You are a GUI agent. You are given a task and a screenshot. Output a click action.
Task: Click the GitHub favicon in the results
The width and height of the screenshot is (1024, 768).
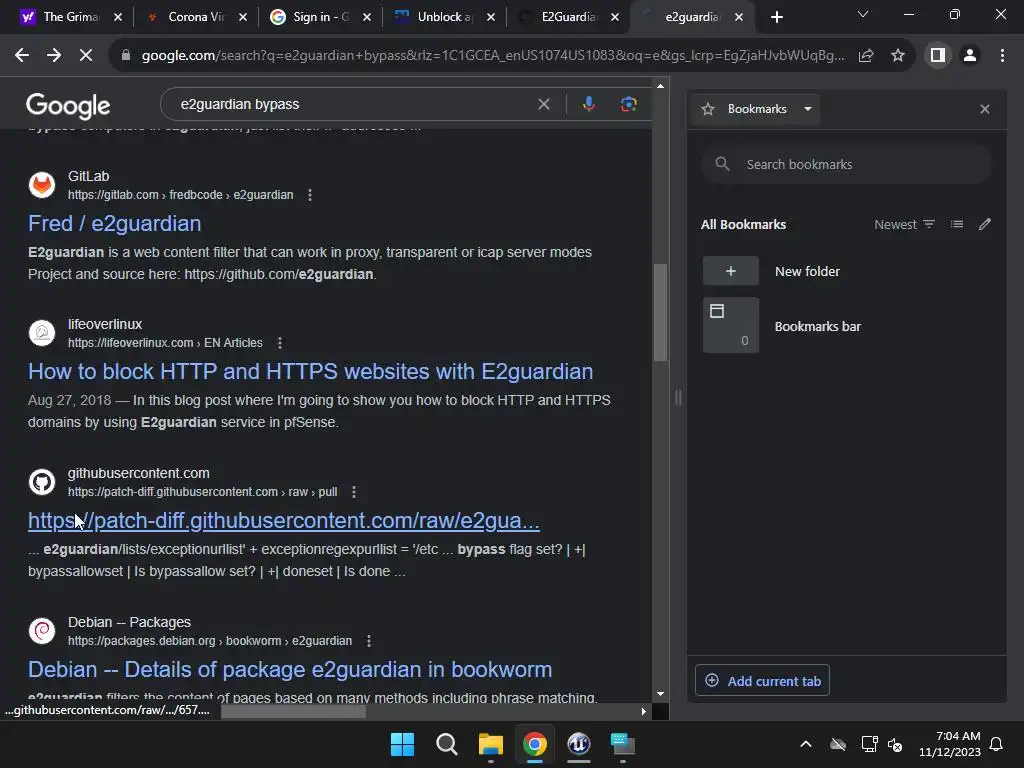42,482
